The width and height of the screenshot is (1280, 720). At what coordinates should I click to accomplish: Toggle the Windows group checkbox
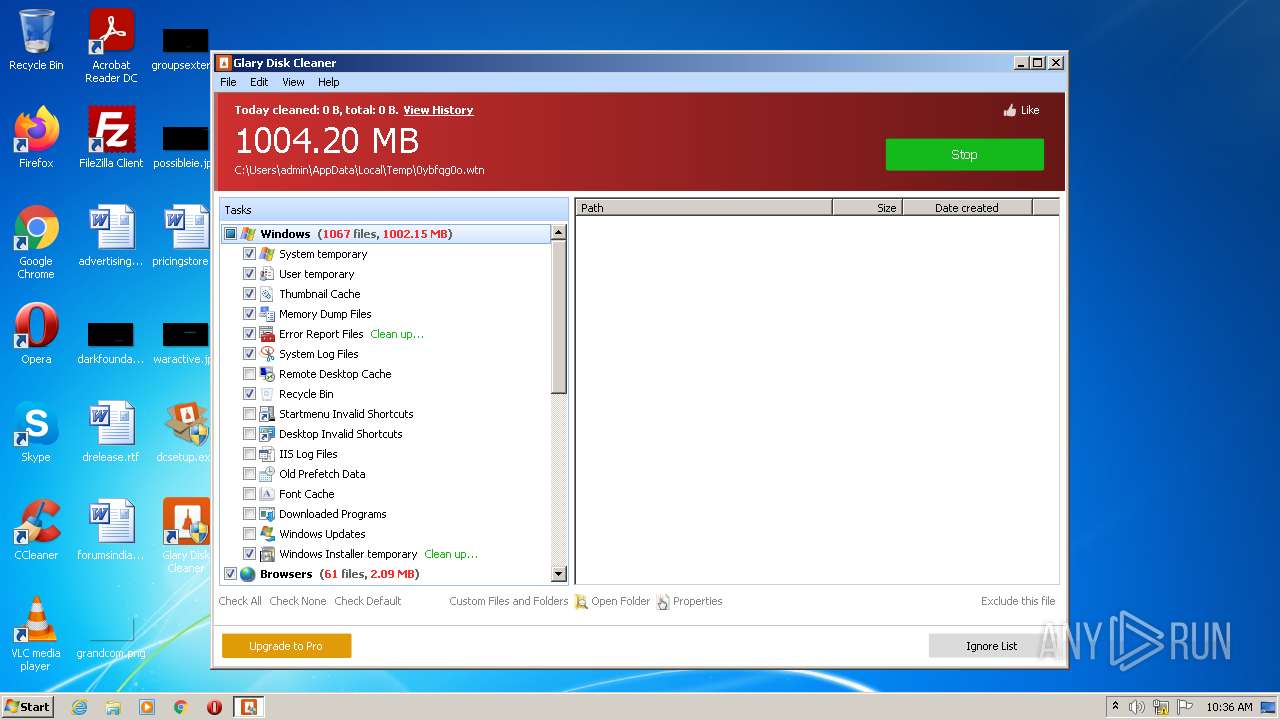[230, 234]
